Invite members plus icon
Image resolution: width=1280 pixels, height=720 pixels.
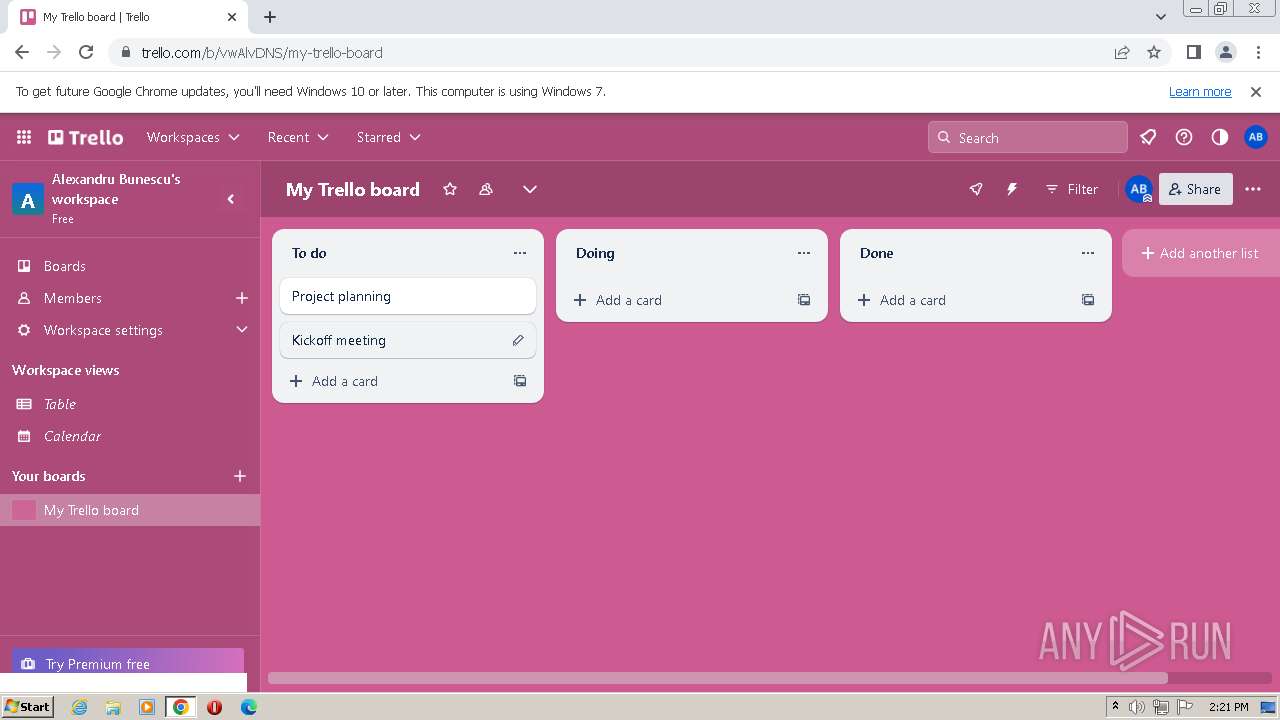tap(241, 298)
